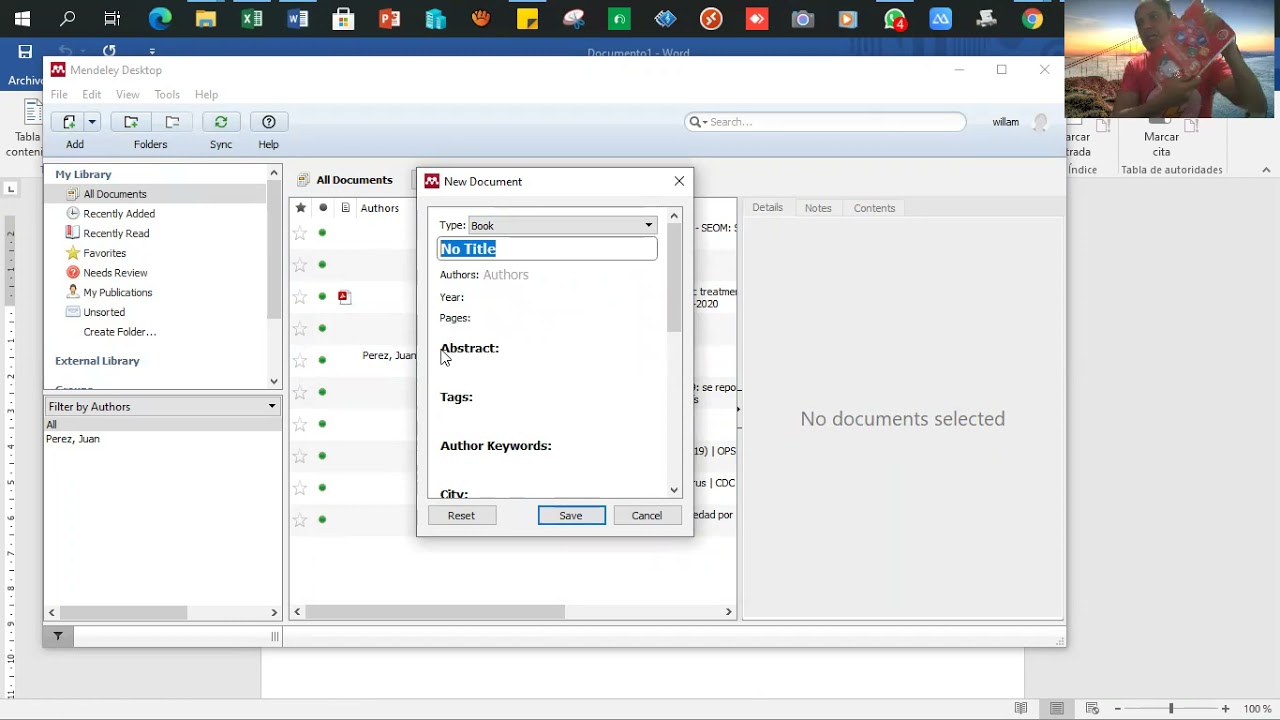Screen dimensions: 1280x720
Task: Open the Add button dropdown arrow
Action: 92,122
